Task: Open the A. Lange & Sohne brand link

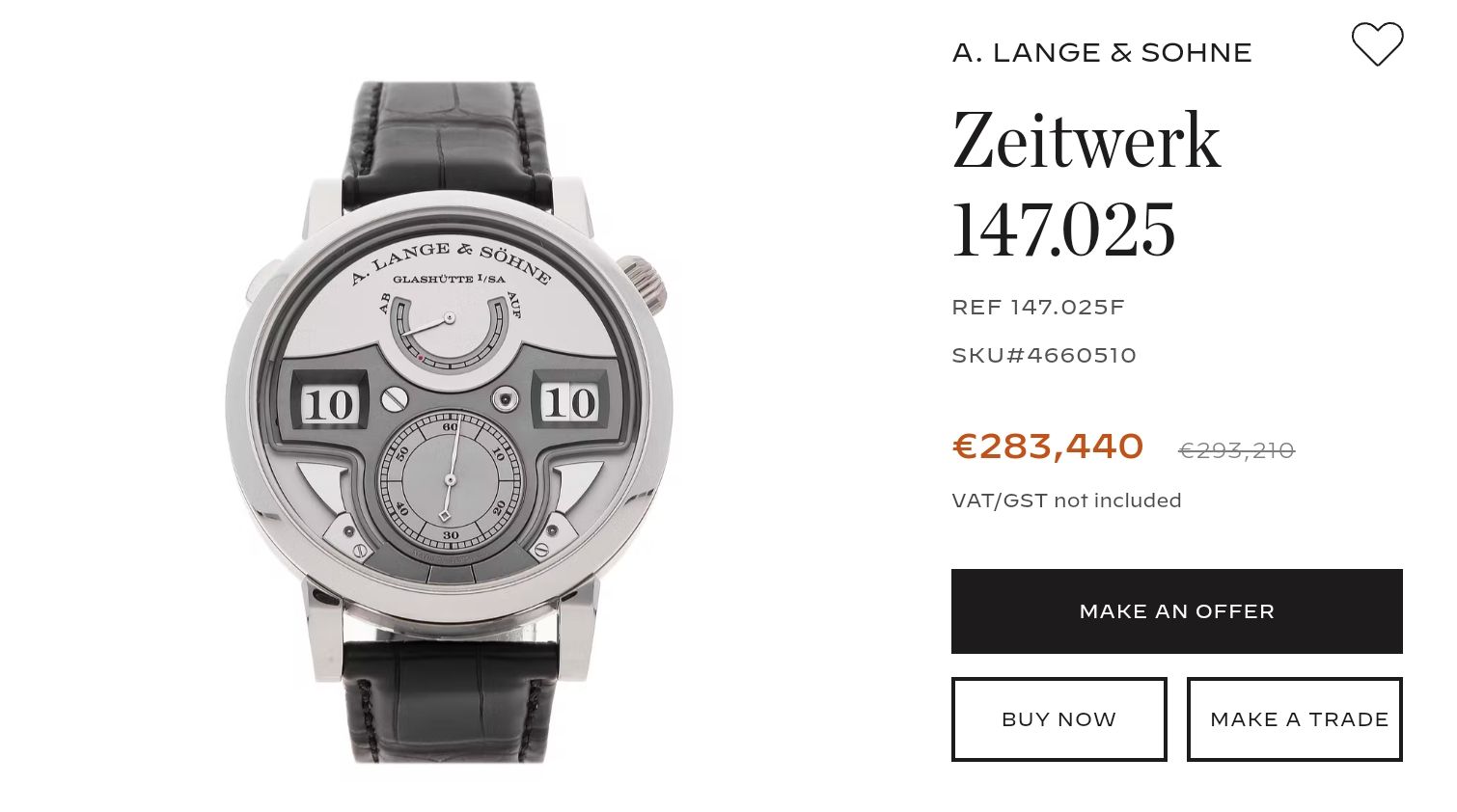Action: tap(1102, 53)
